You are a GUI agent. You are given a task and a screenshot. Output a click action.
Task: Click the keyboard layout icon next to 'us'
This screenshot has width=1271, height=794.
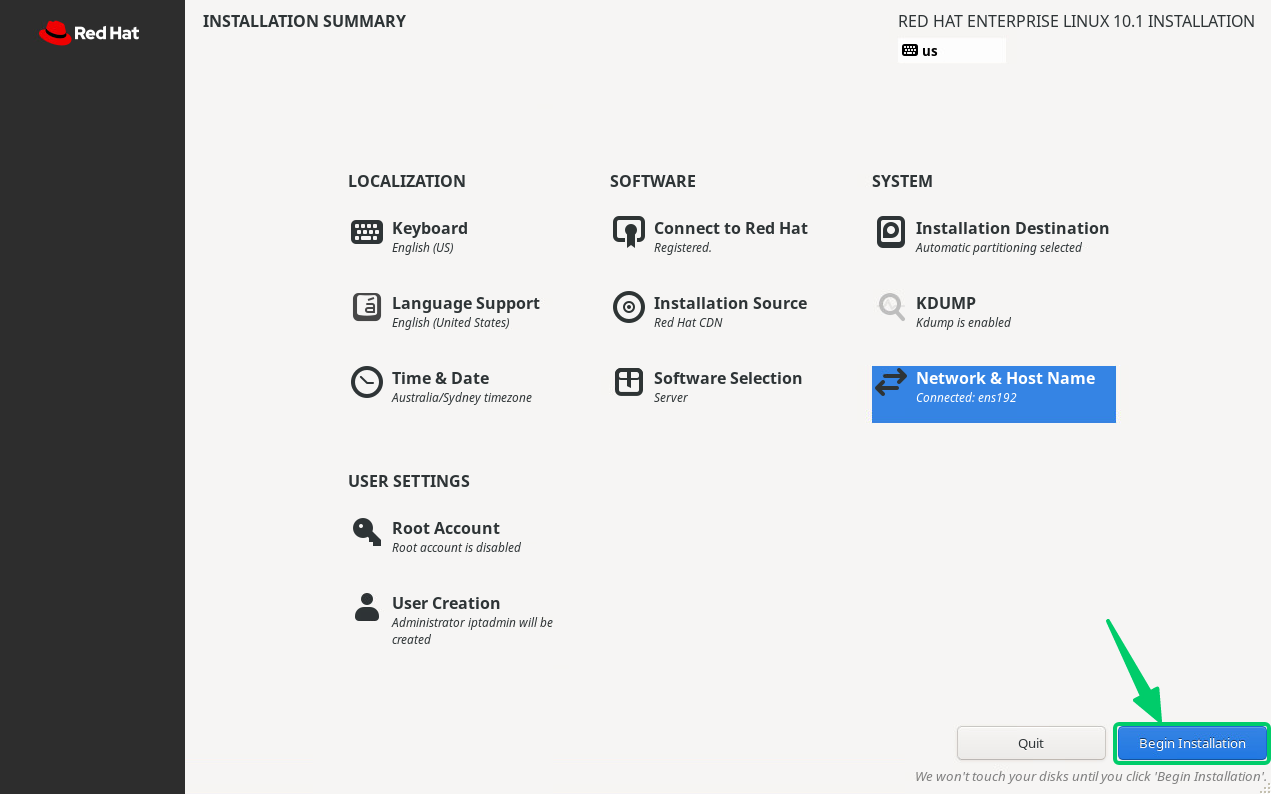pos(910,50)
